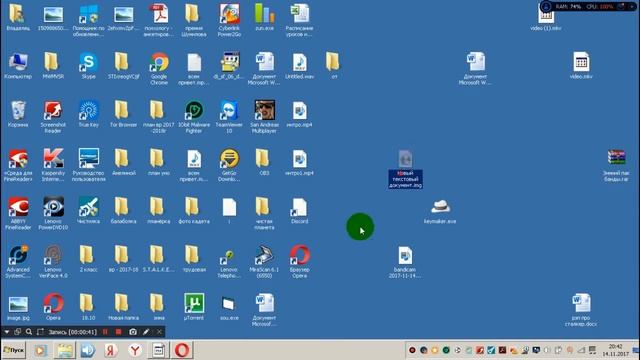
Task: Select the rectangle area capture mode icon
Action: (40, 332)
